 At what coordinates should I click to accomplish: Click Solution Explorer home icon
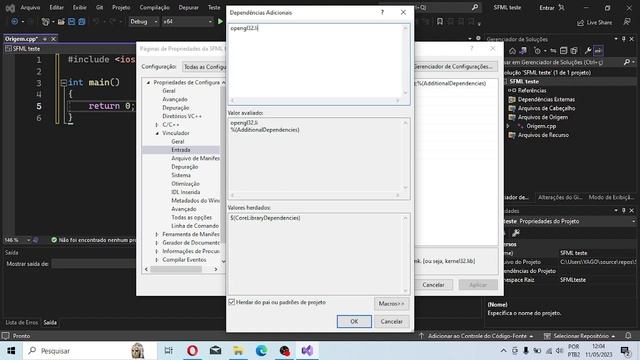pos(513,51)
